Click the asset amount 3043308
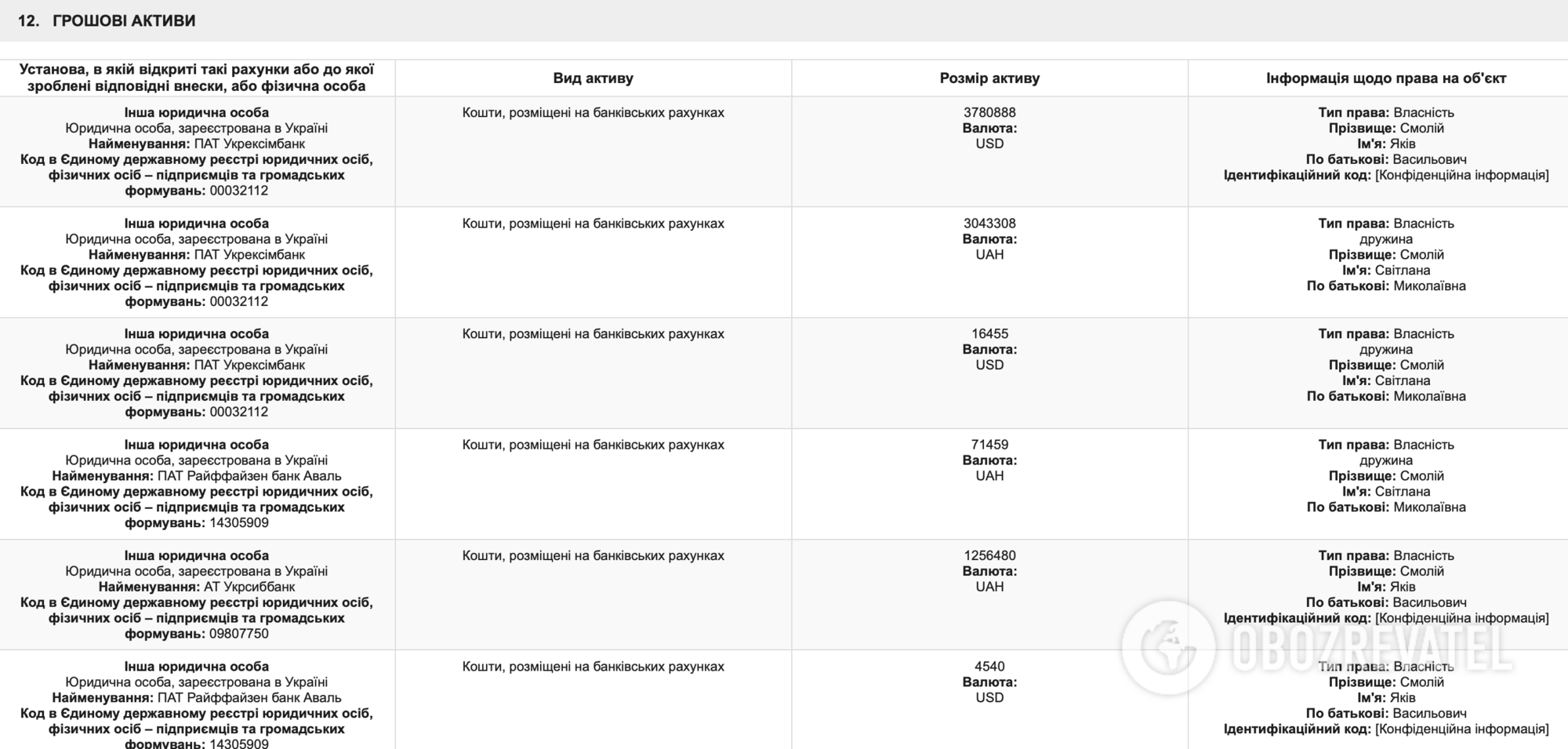The height and width of the screenshot is (749, 1568). (x=989, y=224)
